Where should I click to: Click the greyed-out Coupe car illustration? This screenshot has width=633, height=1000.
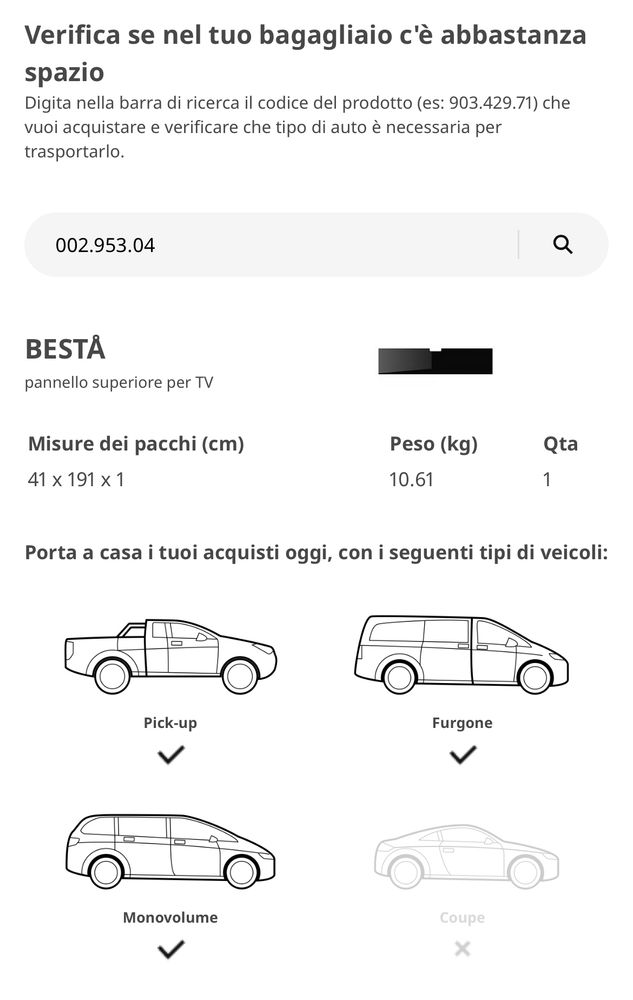[465, 856]
